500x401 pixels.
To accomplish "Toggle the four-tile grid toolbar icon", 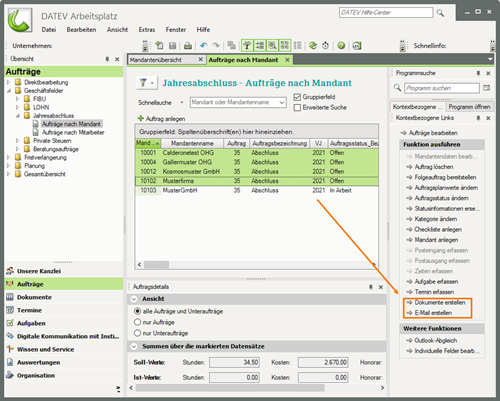I will pos(285,45).
